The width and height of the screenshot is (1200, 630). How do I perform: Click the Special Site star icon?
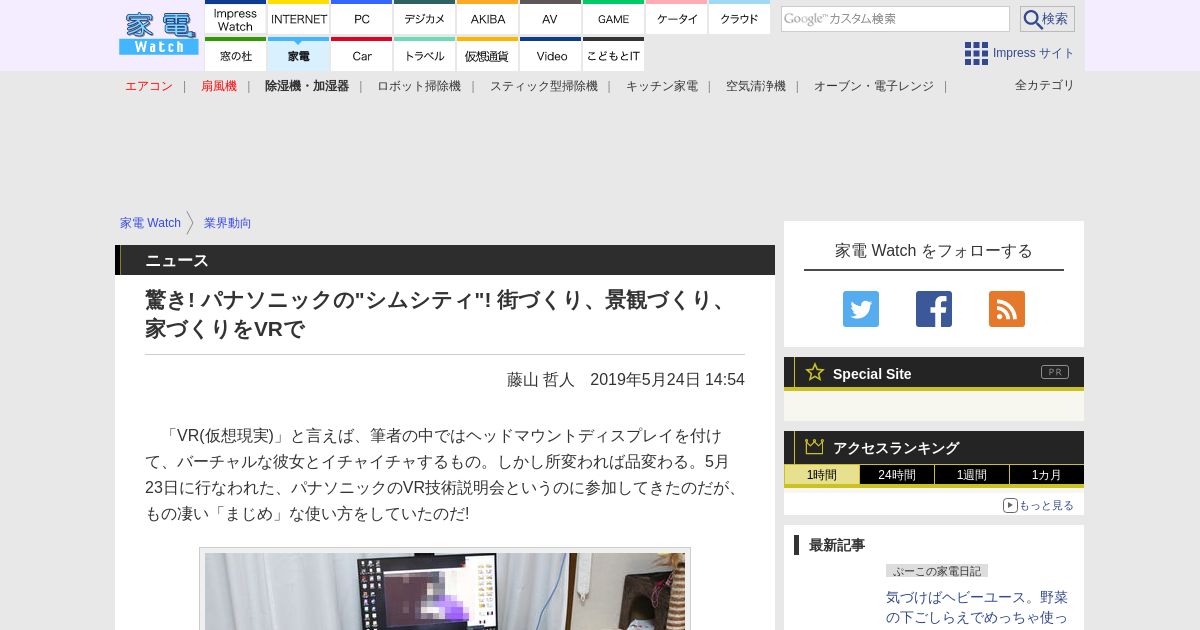(x=815, y=372)
